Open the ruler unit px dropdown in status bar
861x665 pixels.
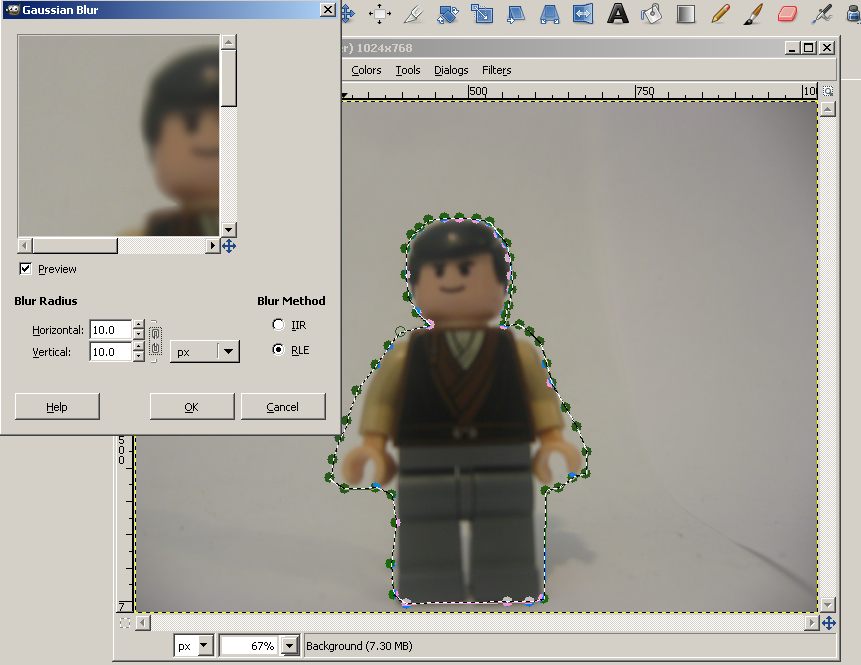click(x=193, y=646)
